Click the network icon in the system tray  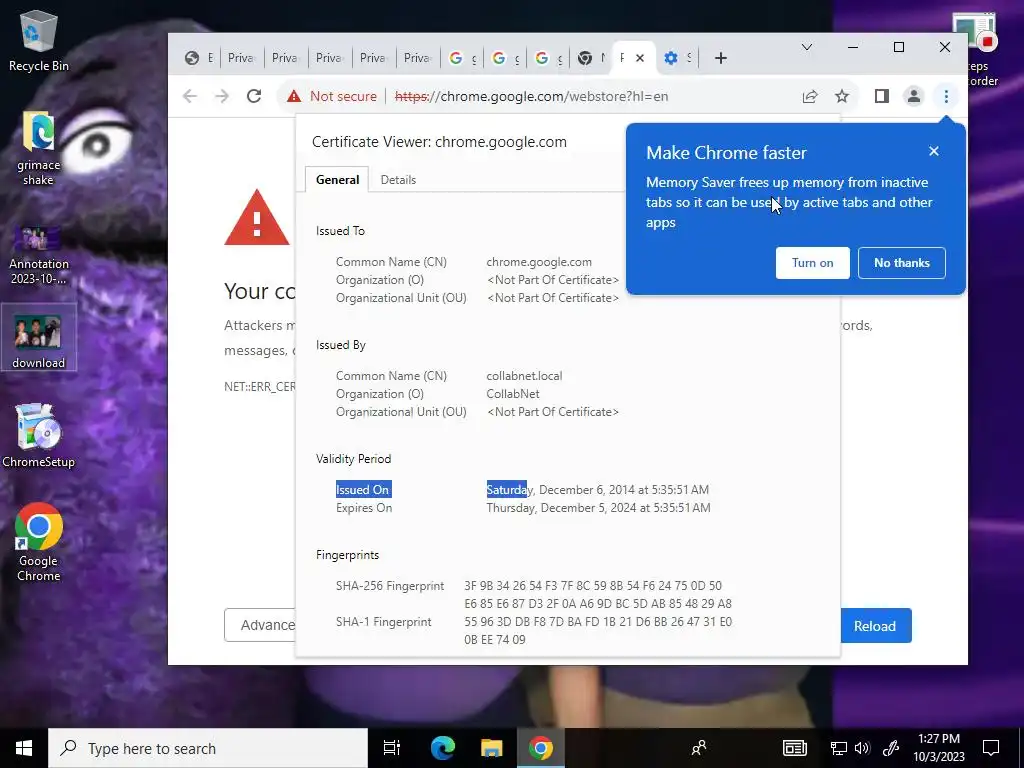(x=839, y=748)
